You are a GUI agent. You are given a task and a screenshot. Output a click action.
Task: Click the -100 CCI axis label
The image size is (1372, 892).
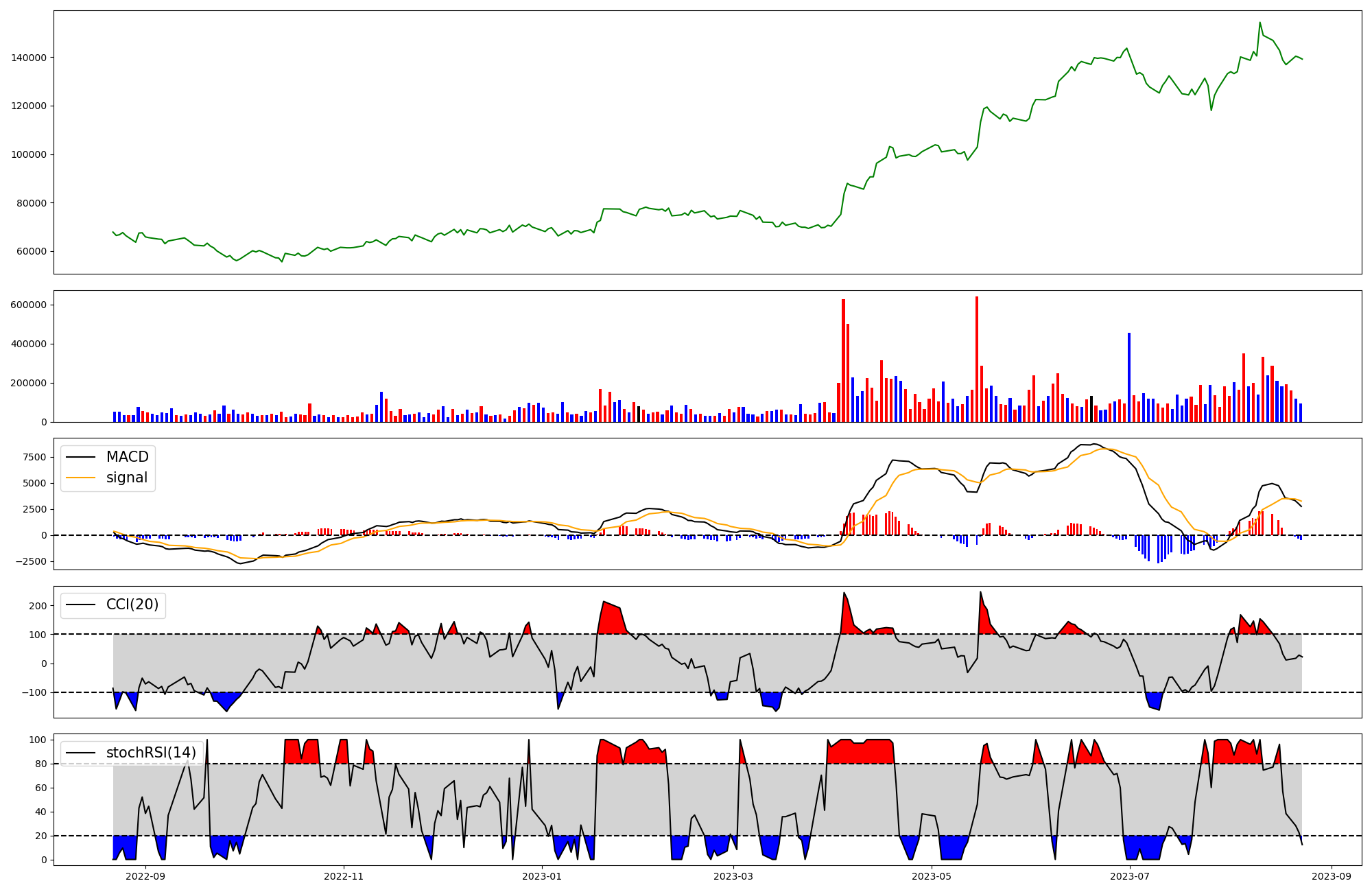coord(34,693)
